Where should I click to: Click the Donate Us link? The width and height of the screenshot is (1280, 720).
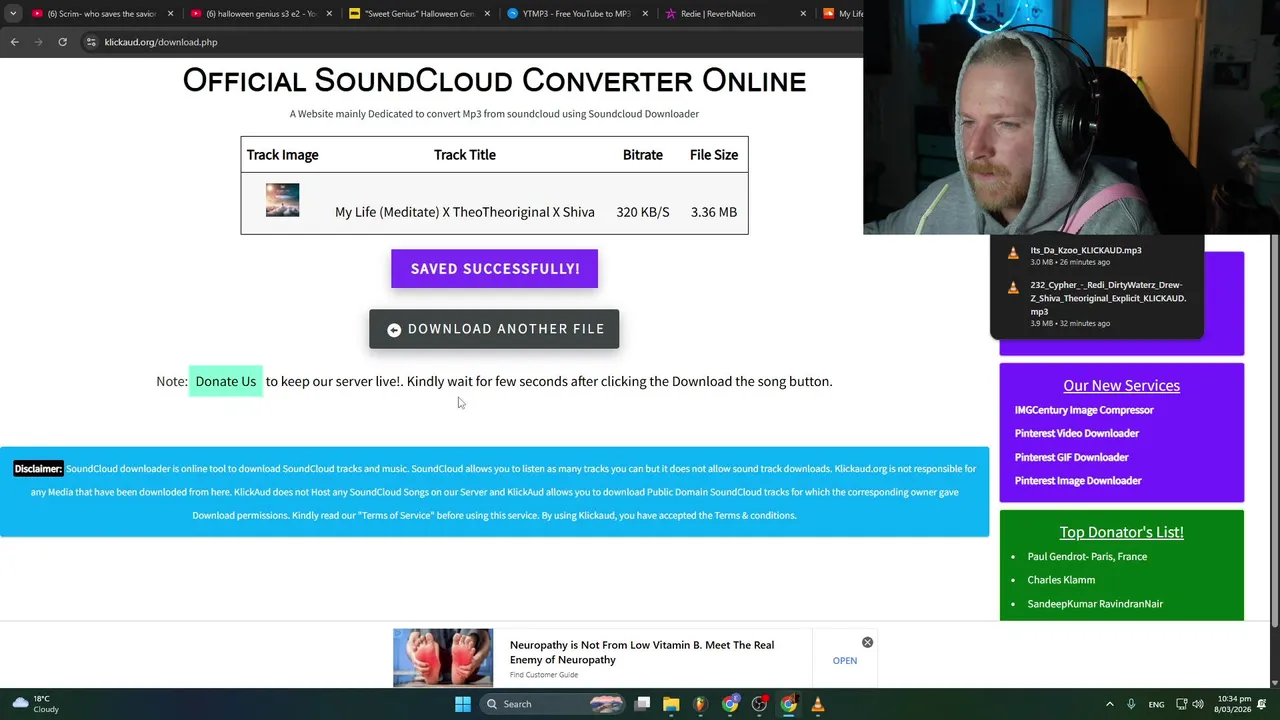pyautogui.click(x=226, y=381)
